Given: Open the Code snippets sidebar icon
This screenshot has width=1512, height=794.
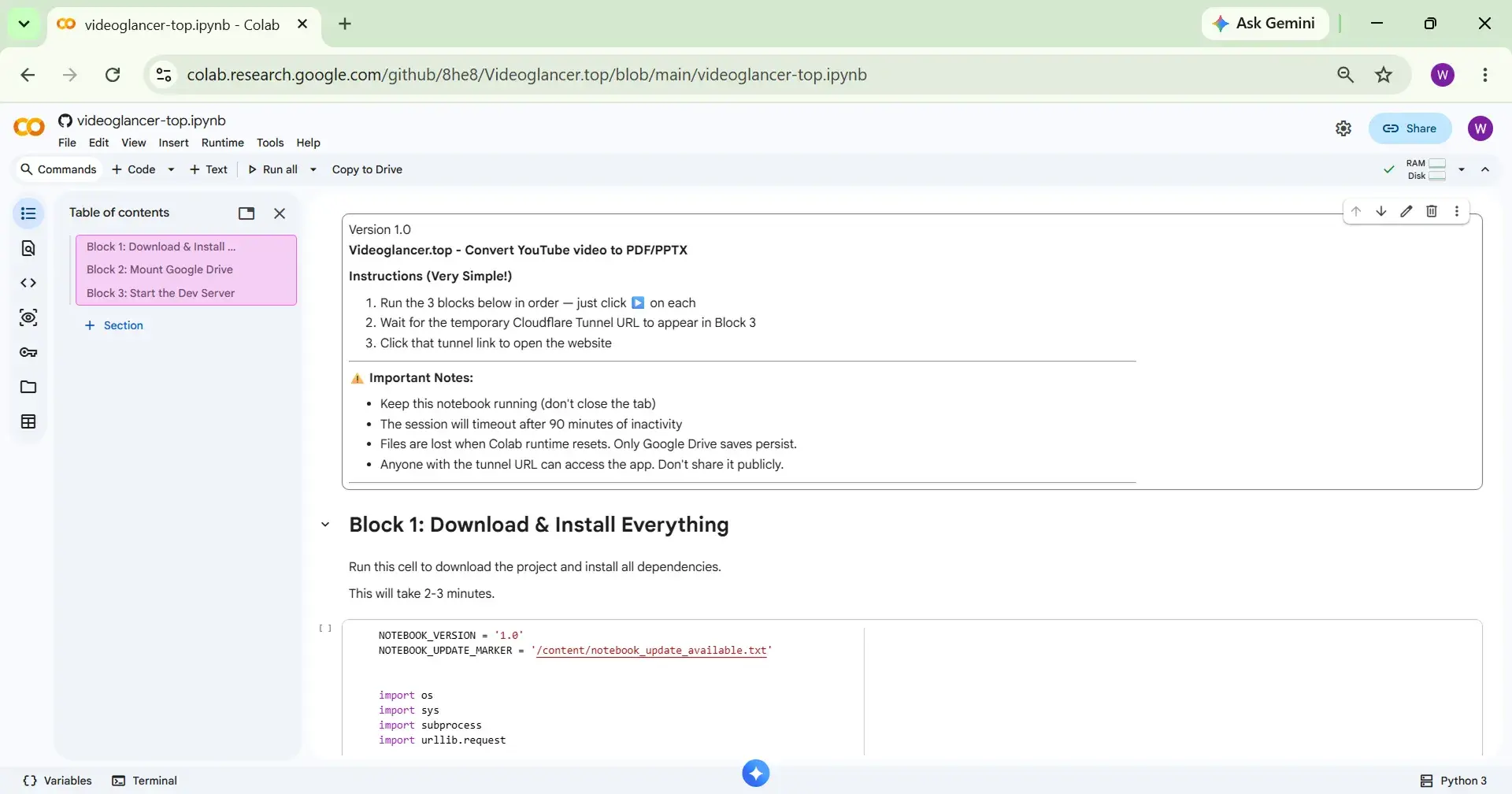Looking at the screenshot, I should (x=28, y=283).
